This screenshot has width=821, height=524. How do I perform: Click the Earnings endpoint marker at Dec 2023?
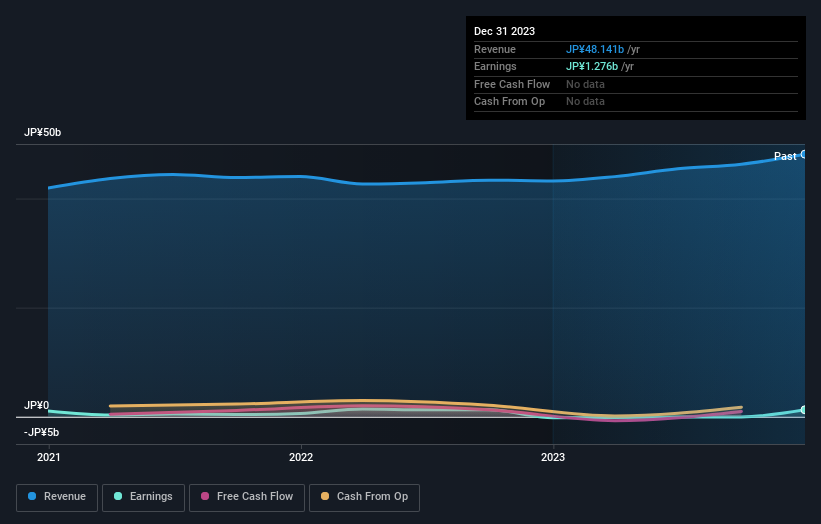click(x=804, y=410)
